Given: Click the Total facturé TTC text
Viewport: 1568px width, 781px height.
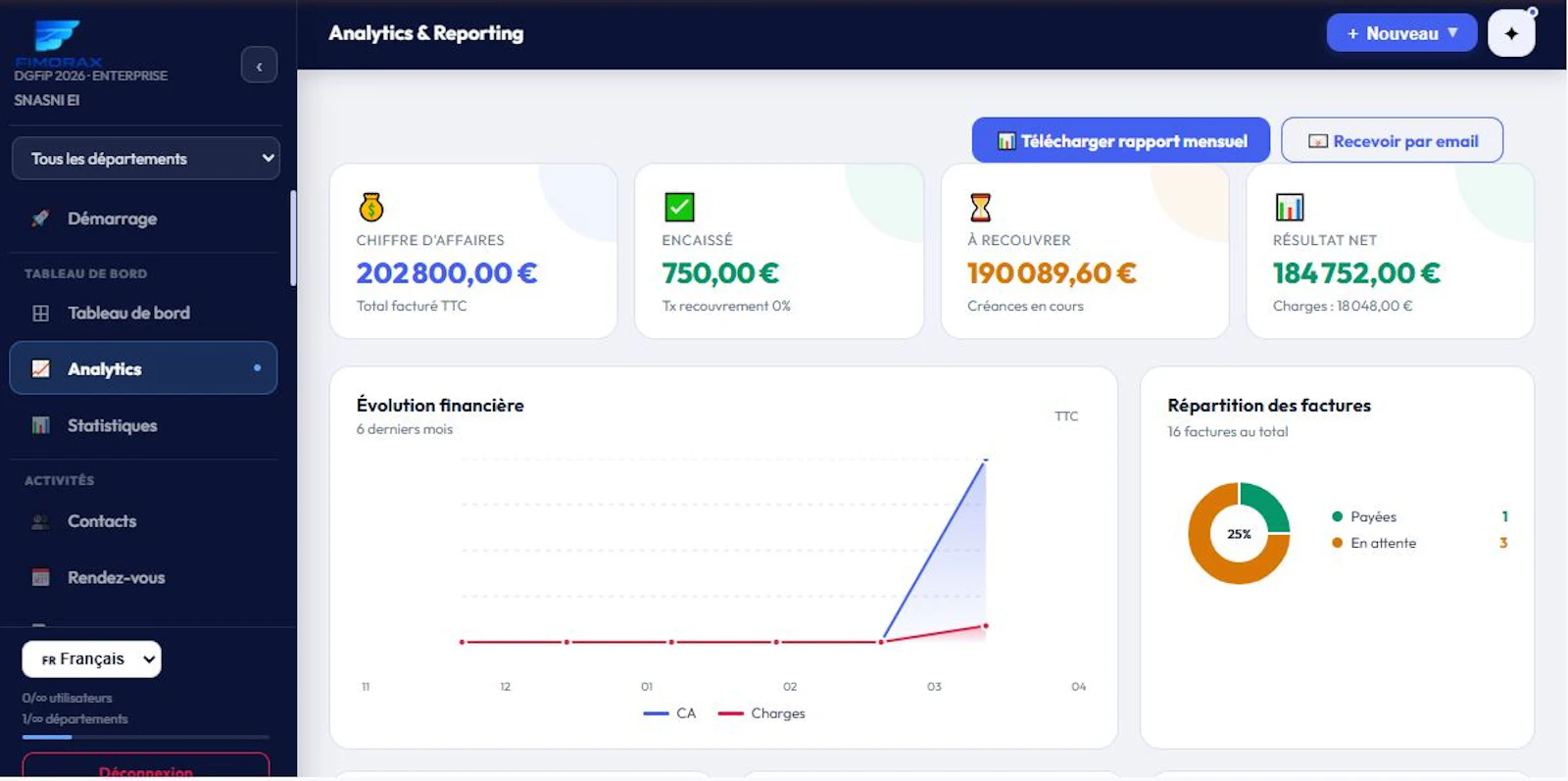Looking at the screenshot, I should 412,306.
